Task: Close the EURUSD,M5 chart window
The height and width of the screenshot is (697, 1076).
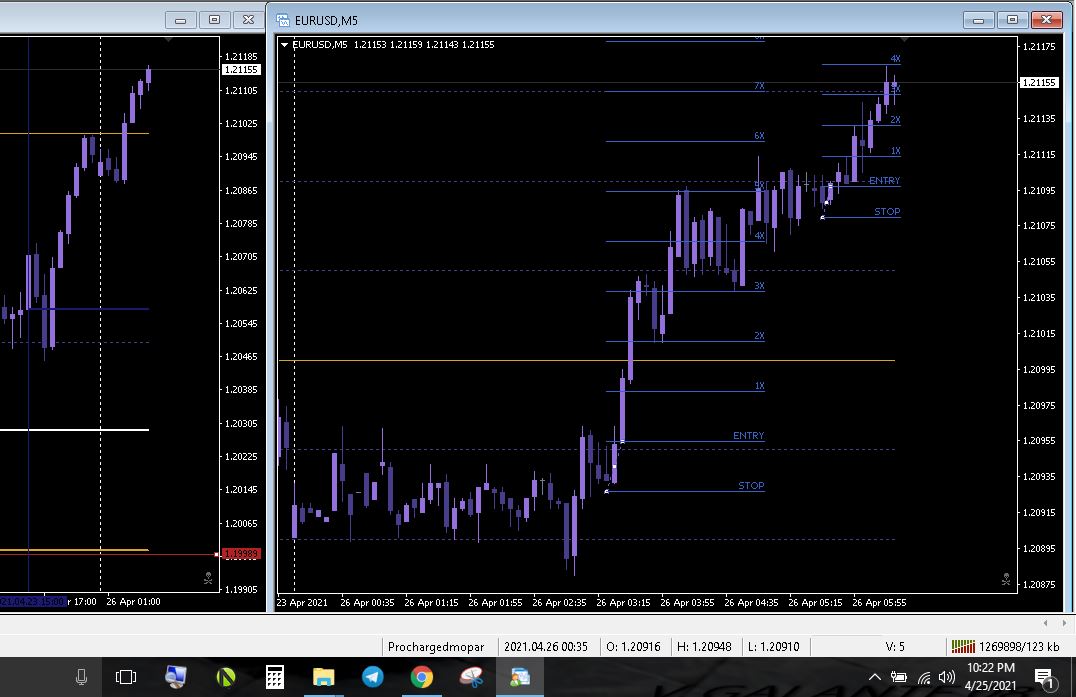Action: 1046,20
